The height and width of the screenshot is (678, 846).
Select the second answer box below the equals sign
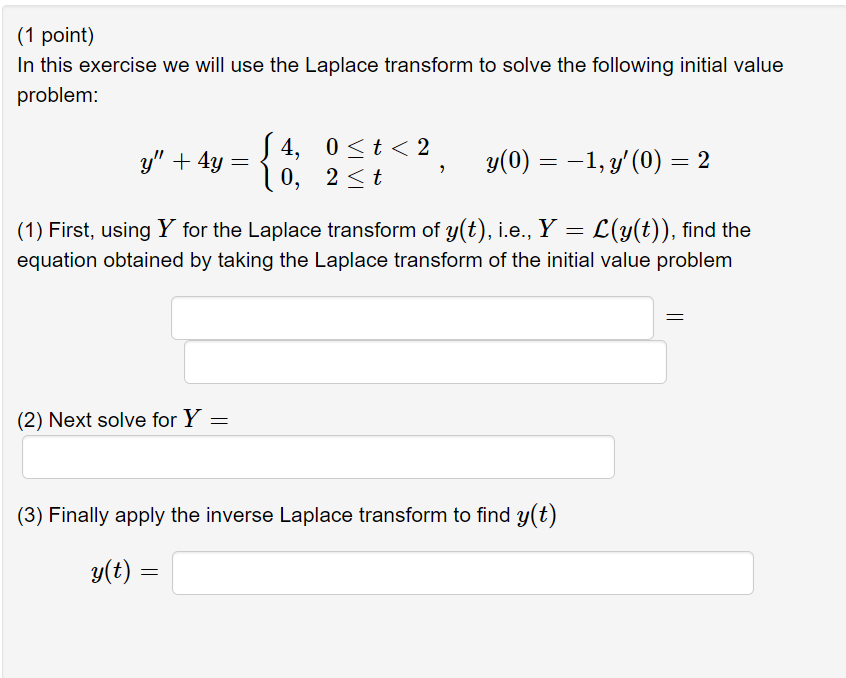(x=424, y=362)
